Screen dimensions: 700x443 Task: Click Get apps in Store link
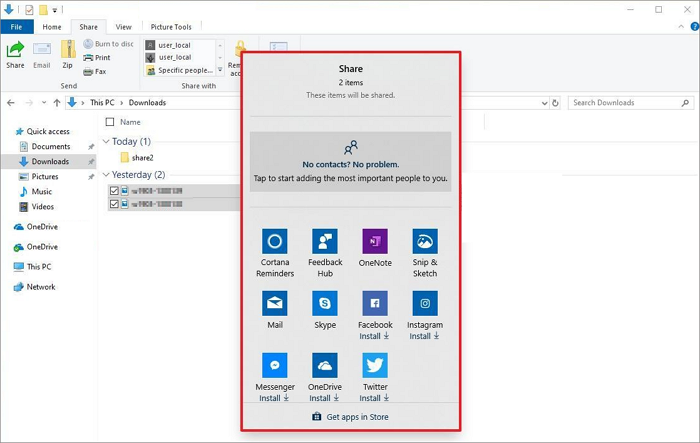coord(350,417)
